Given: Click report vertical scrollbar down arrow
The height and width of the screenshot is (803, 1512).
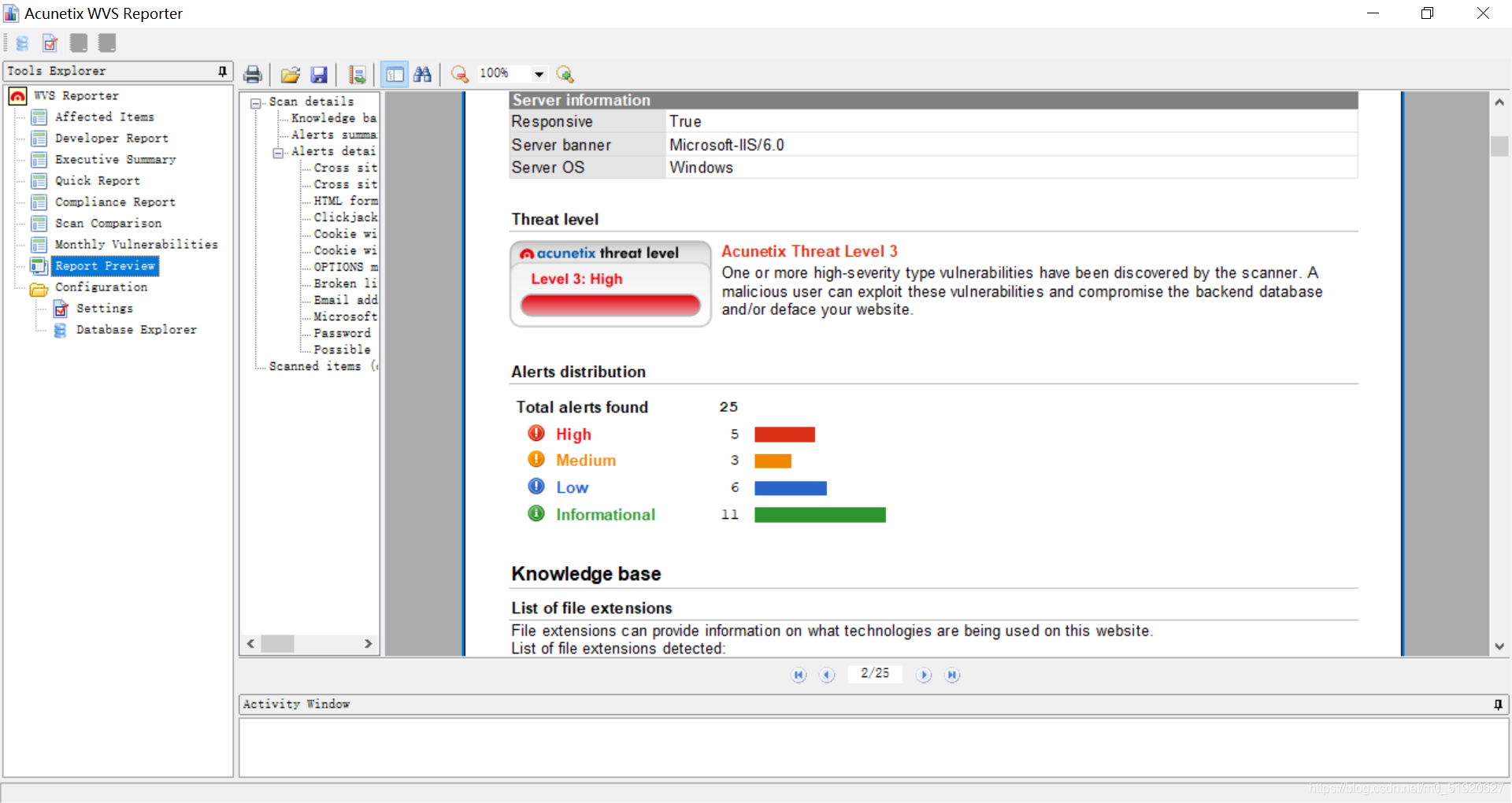Looking at the screenshot, I should 1499,646.
